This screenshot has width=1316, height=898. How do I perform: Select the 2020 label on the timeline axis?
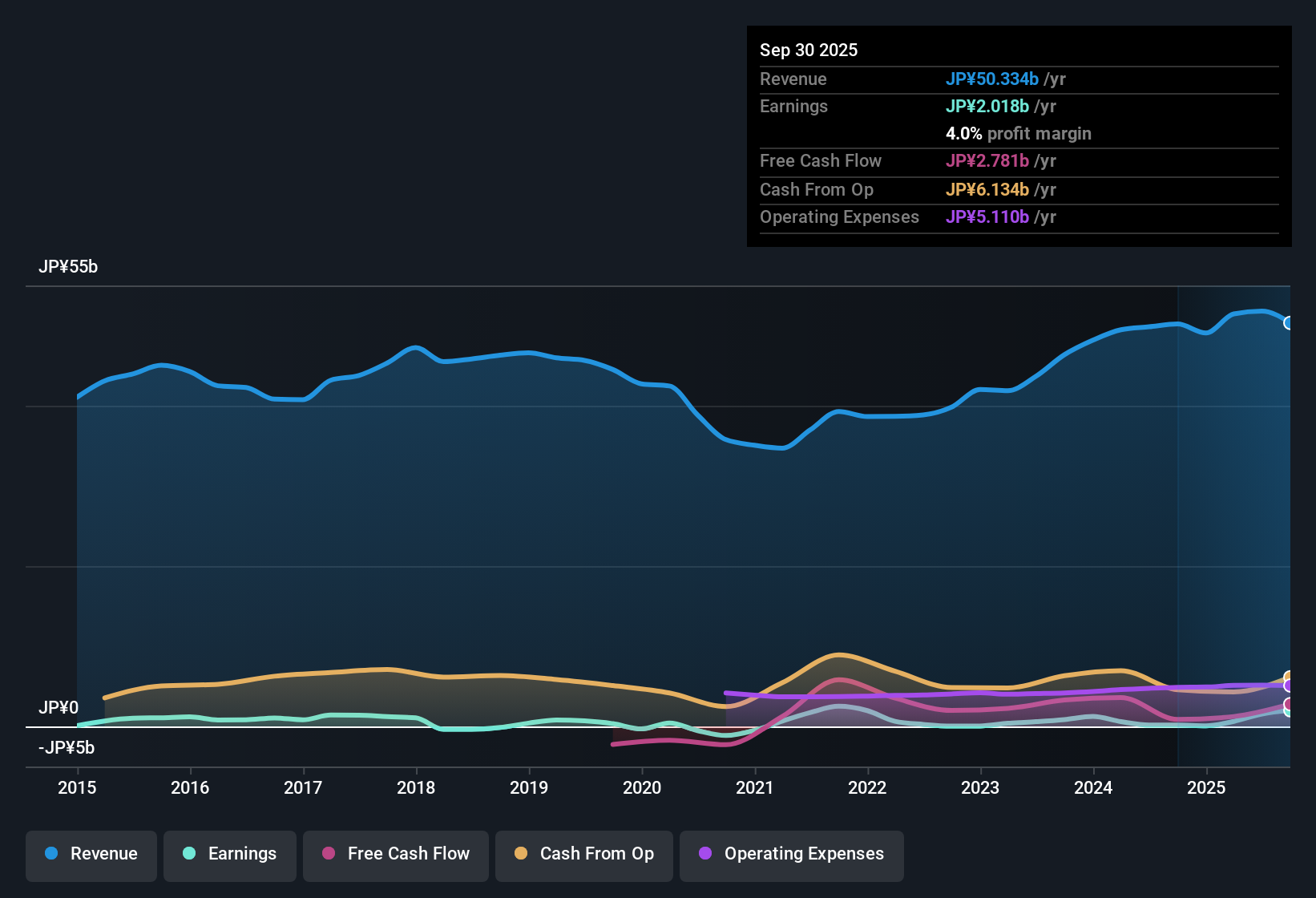coord(642,788)
